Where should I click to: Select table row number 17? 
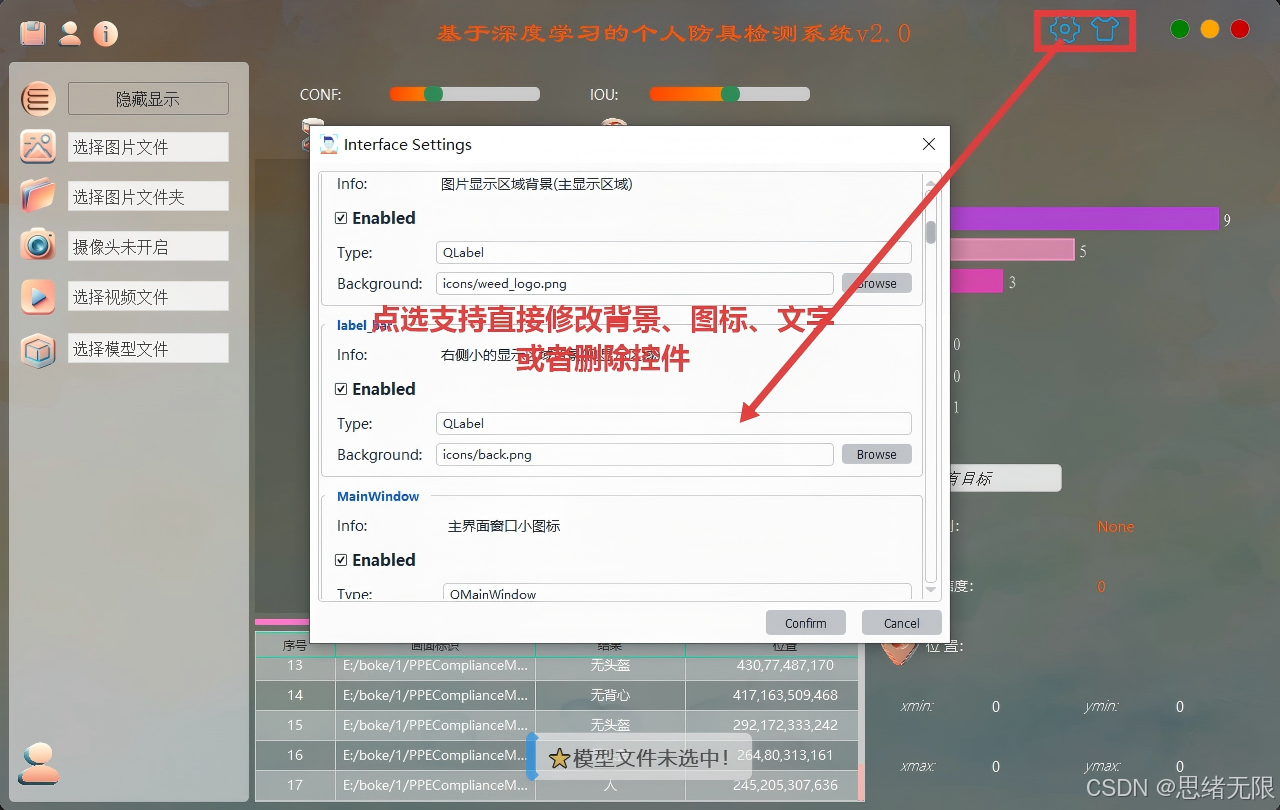point(556,785)
